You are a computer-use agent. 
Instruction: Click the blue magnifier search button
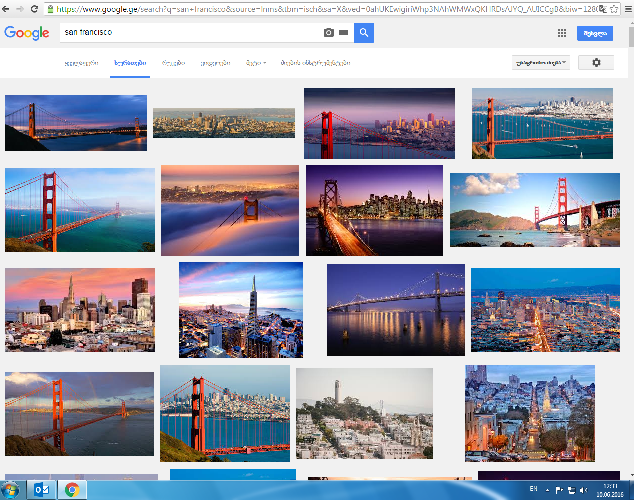(x=364, y=33)
